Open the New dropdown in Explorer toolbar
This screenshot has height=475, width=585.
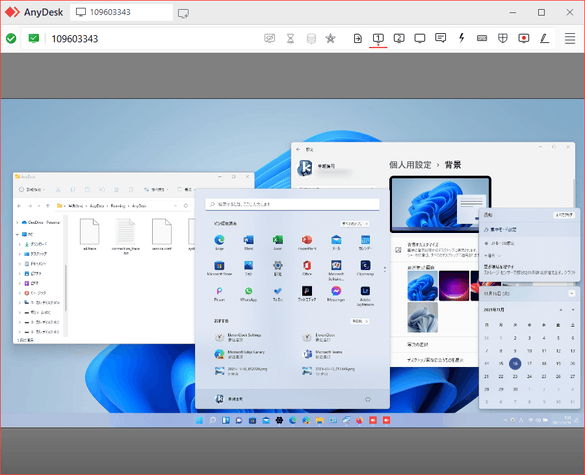[32, 190]
